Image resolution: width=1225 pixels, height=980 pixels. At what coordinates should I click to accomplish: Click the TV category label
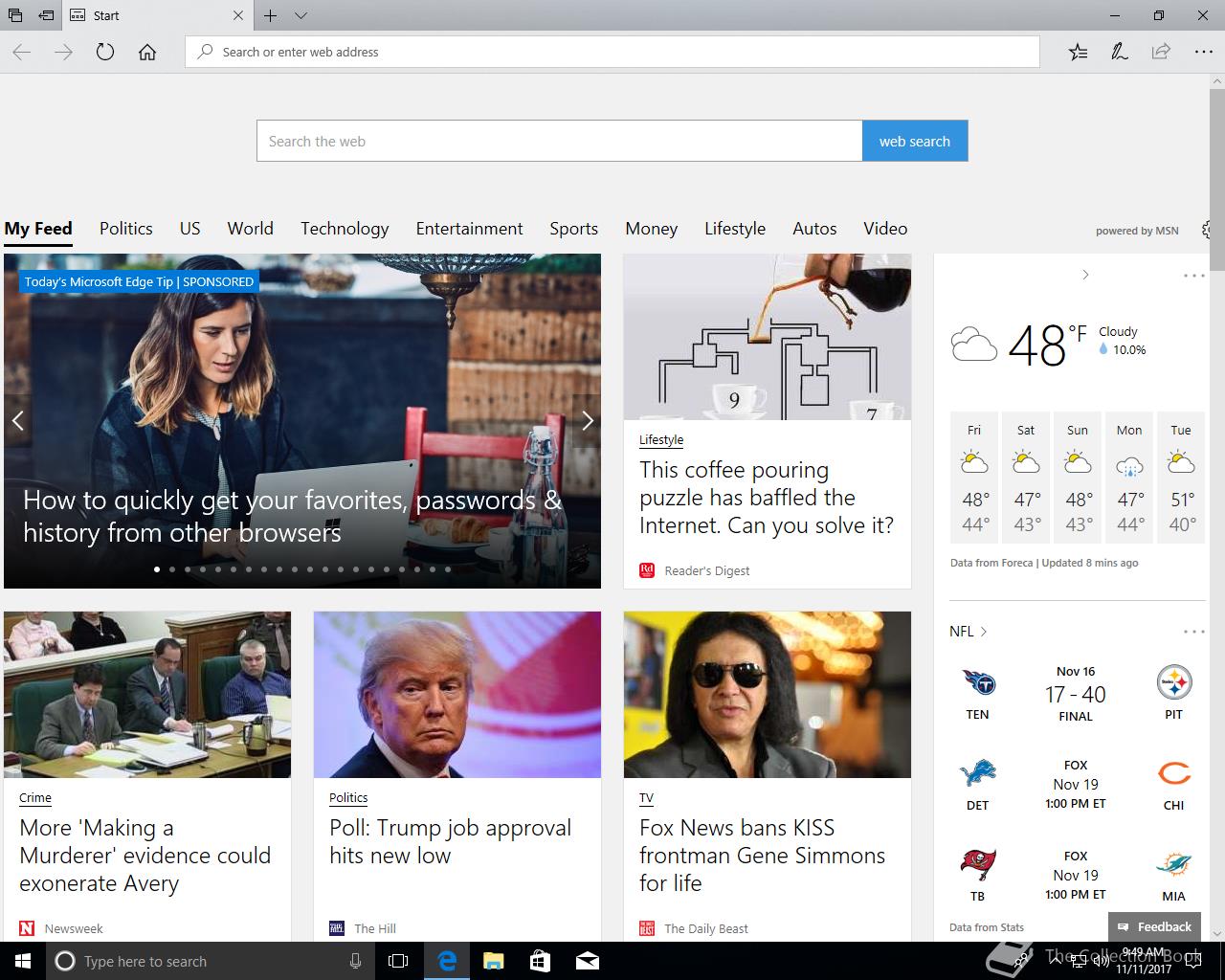647,798
